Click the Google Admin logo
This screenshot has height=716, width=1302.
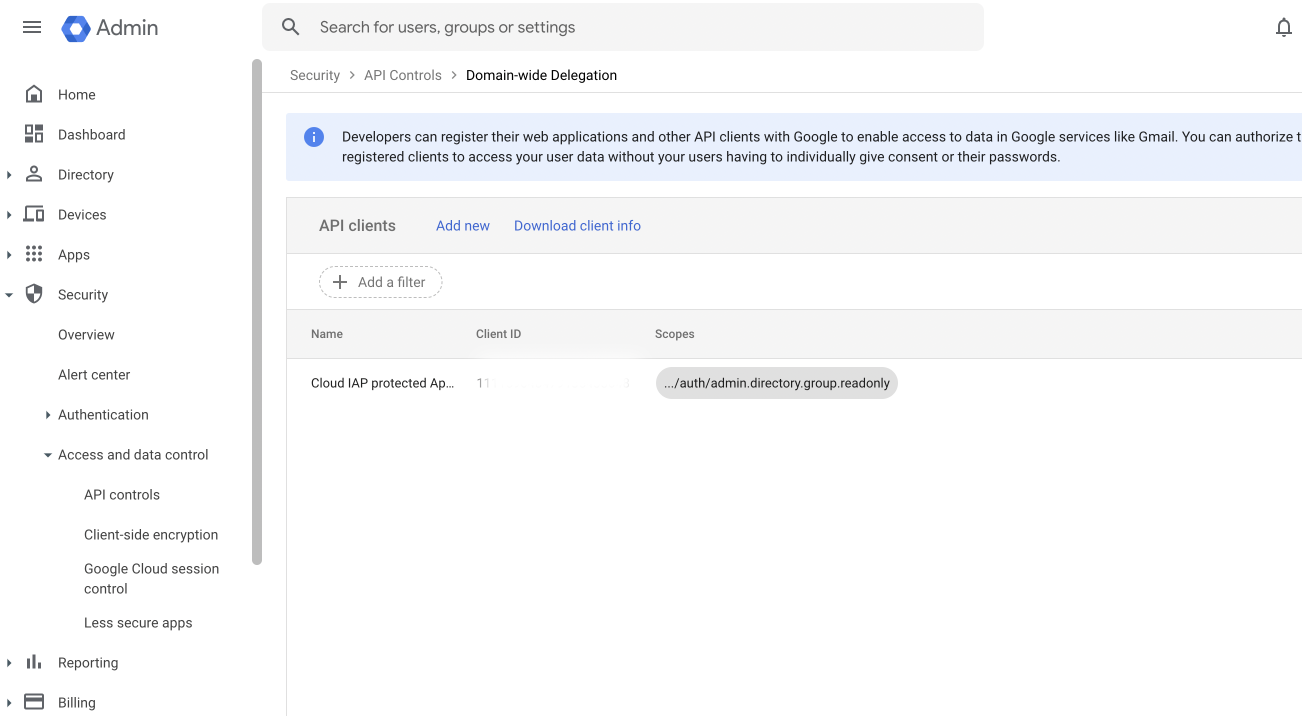76,28
